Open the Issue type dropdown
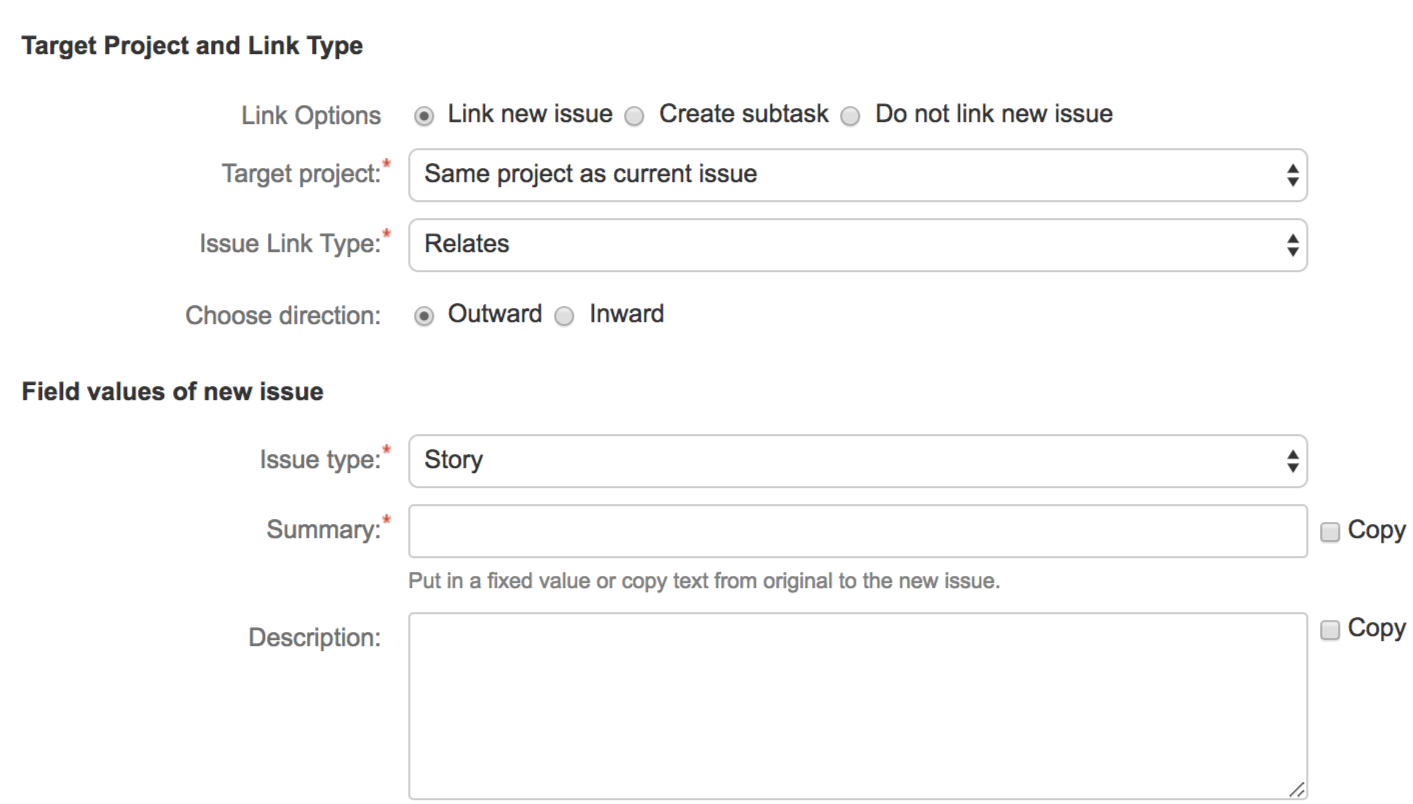 pyautogui.click(x=857, y=461)
